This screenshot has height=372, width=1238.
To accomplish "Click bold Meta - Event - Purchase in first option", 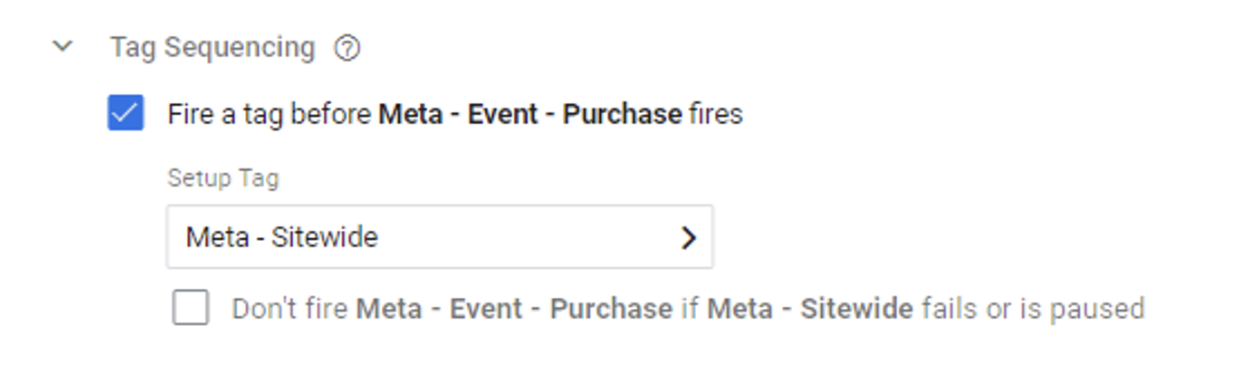I will [x=530, y=114].
